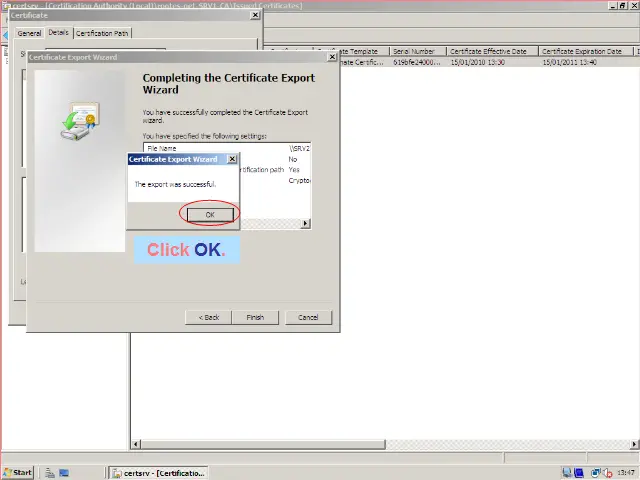Switch to the General certificate tab
This screenshot has height=480, width=640.
28,33
